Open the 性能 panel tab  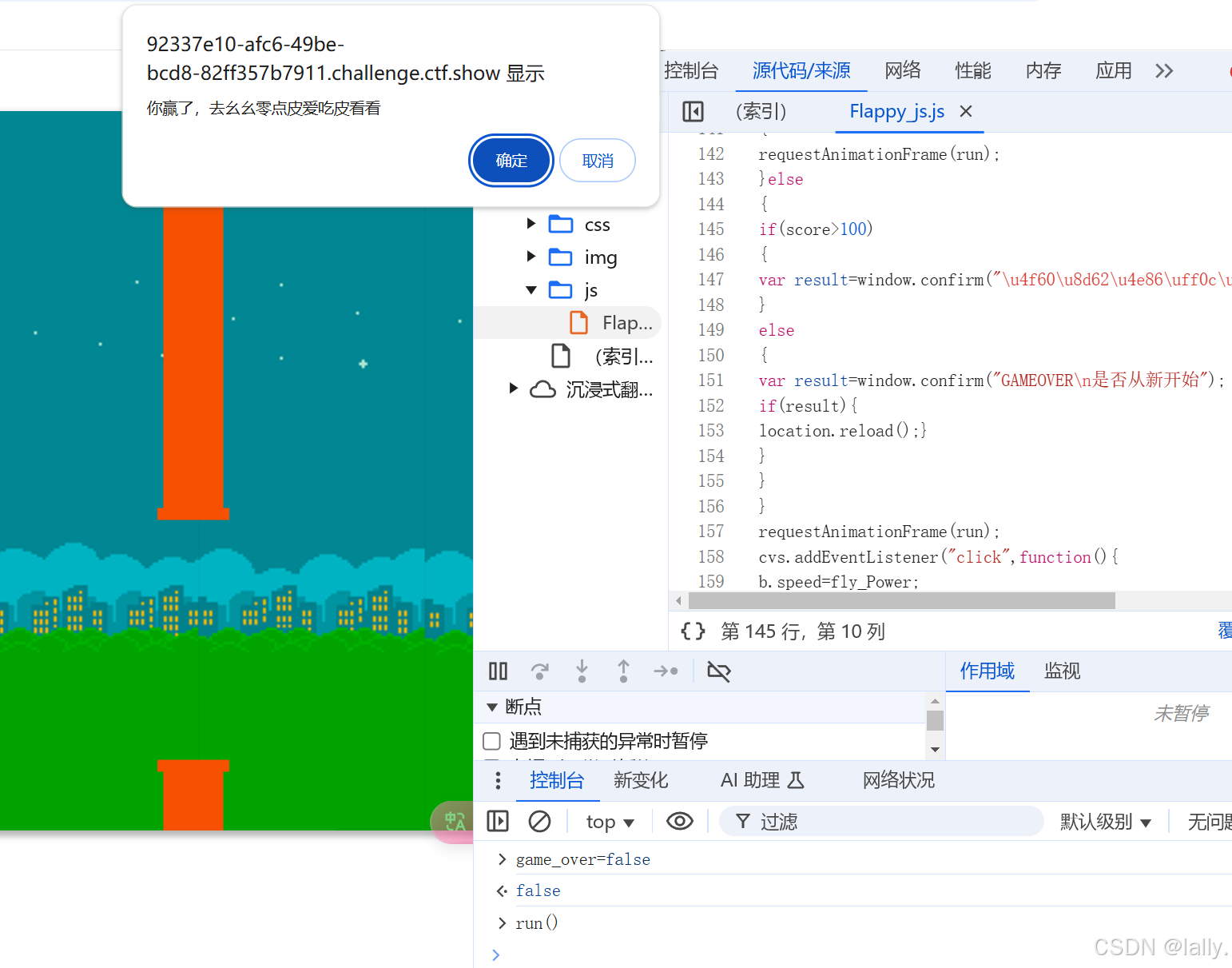[973, 70]
